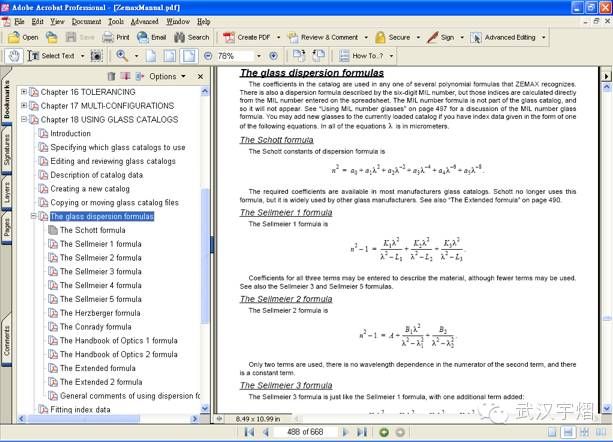Screen dimensions: 613x442
Task: Set the Fit Page view
Action: tap(170, 56)
